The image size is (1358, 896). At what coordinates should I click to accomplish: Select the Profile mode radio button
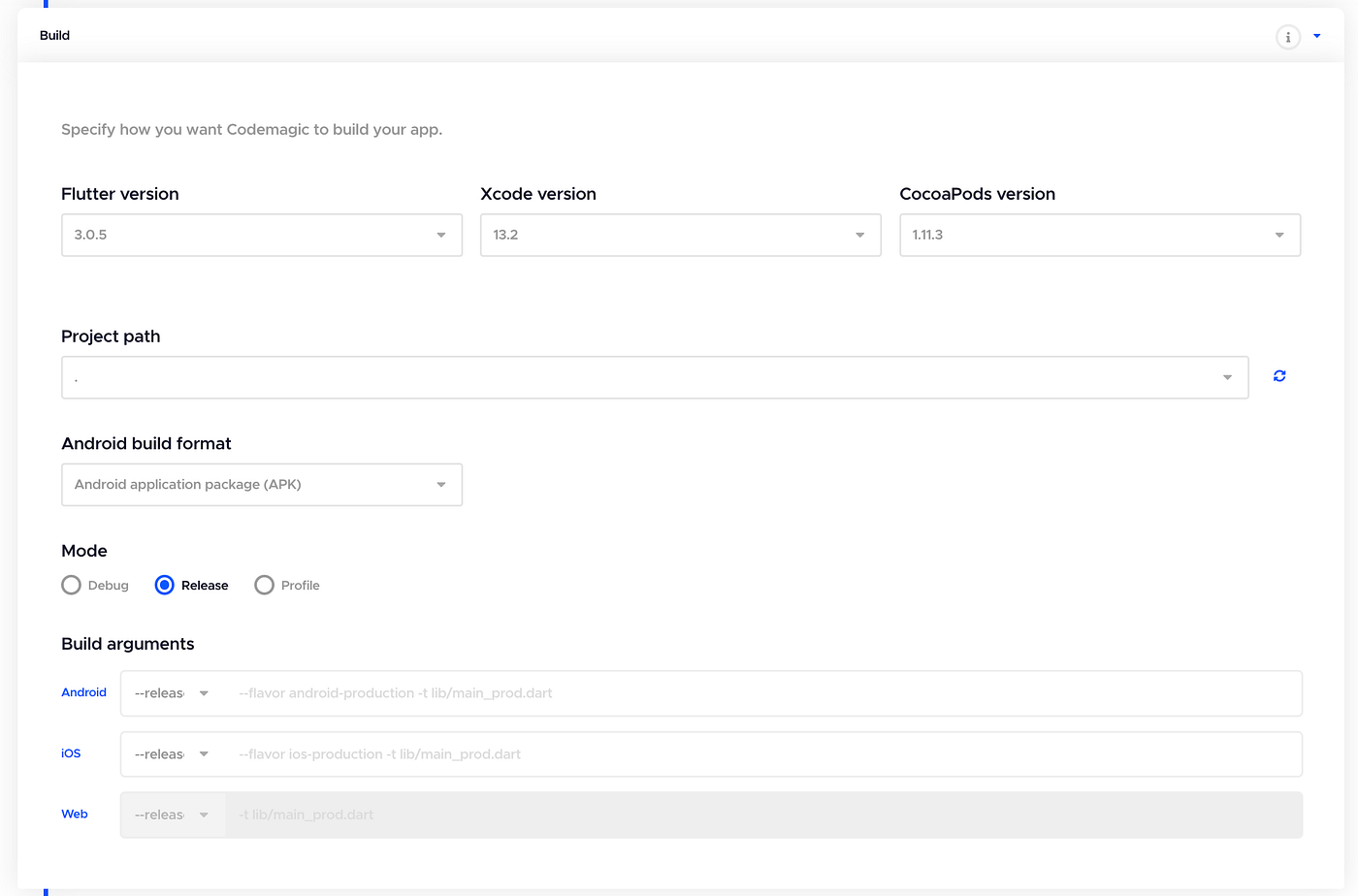[264, 585]
